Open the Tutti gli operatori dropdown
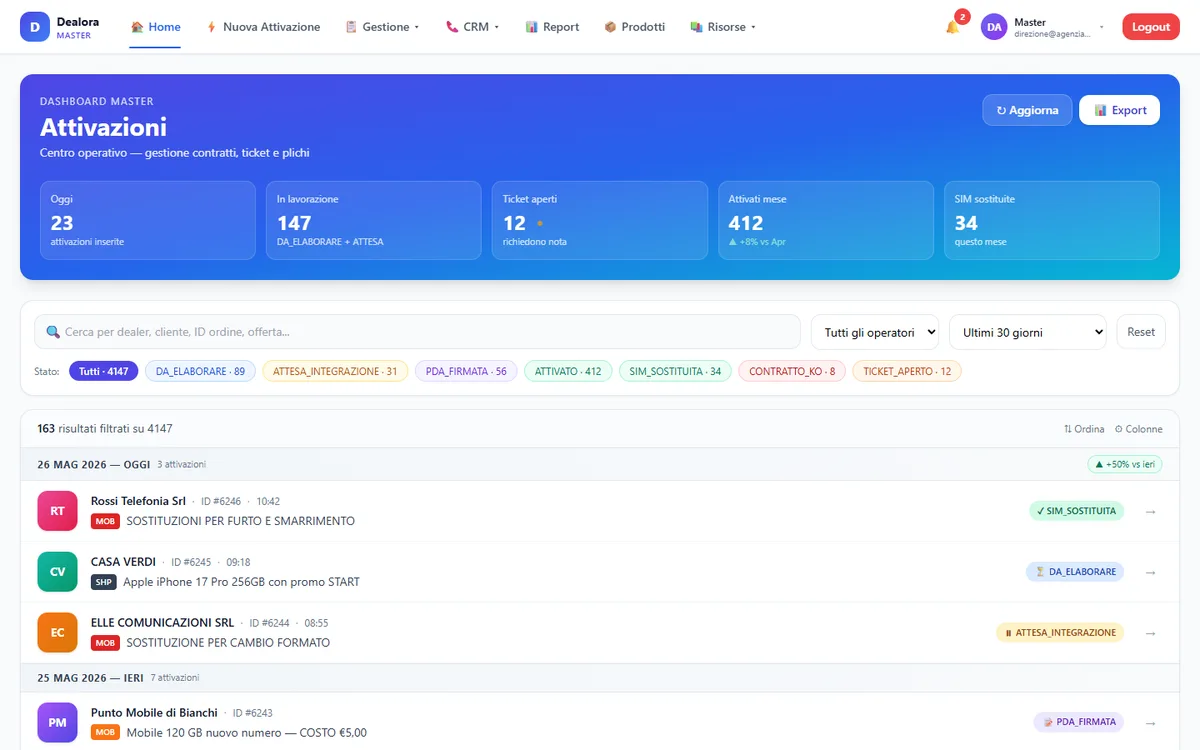 [x=875, y=332]
